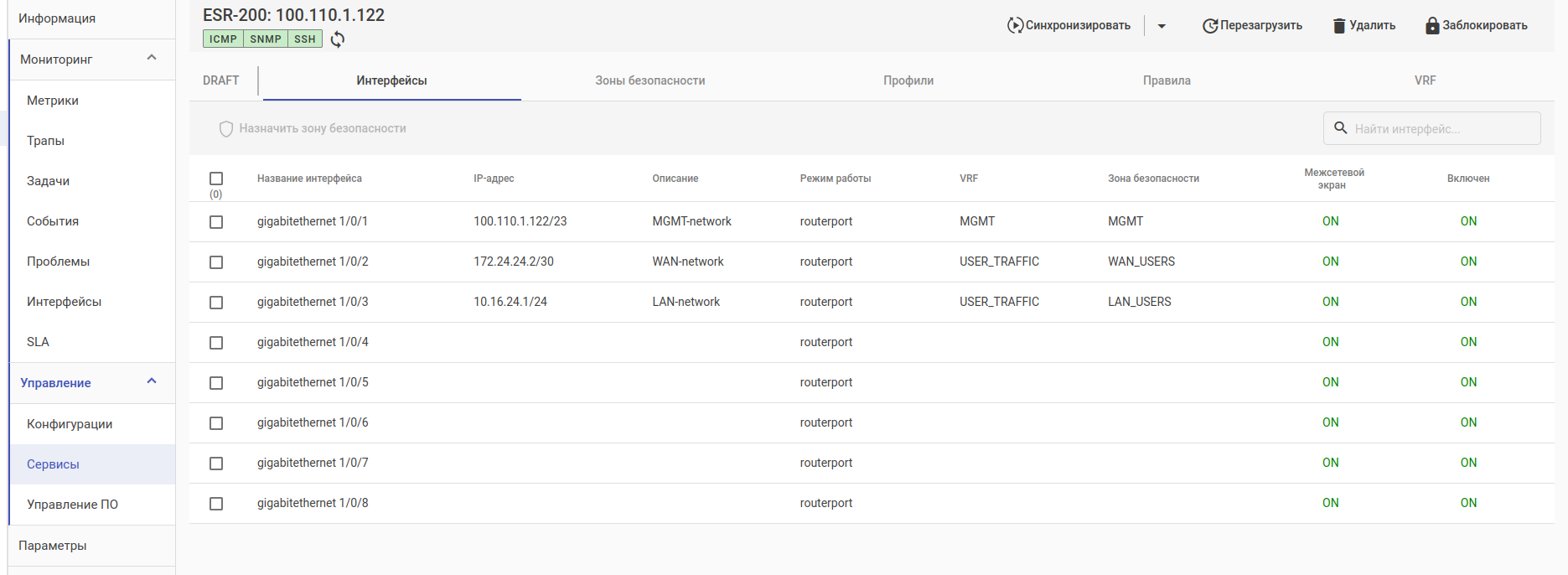Screen dimensions: 1568x575
Task: Toggle firewall ON for gigabitethernet 1/0/2
Action: coord(1330,262)
